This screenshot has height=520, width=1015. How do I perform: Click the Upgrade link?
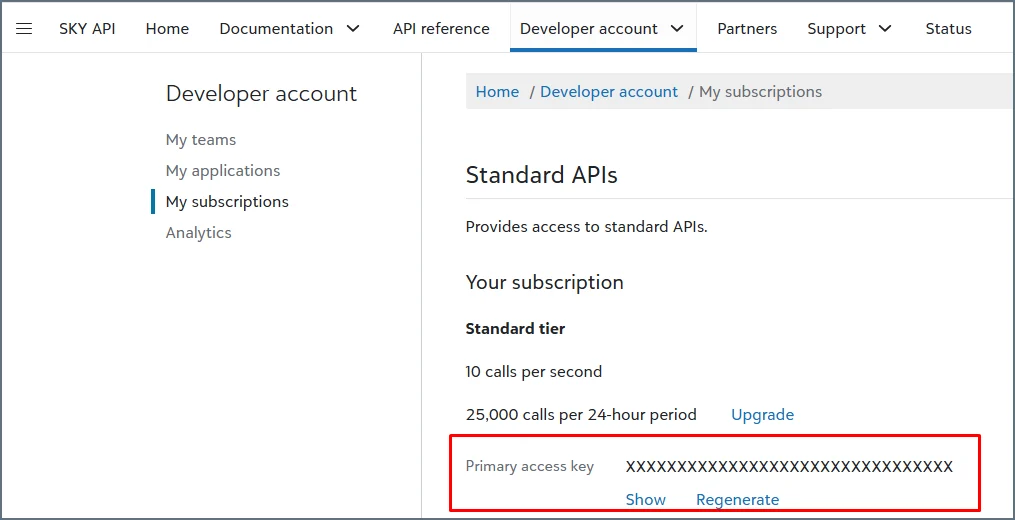763,414
